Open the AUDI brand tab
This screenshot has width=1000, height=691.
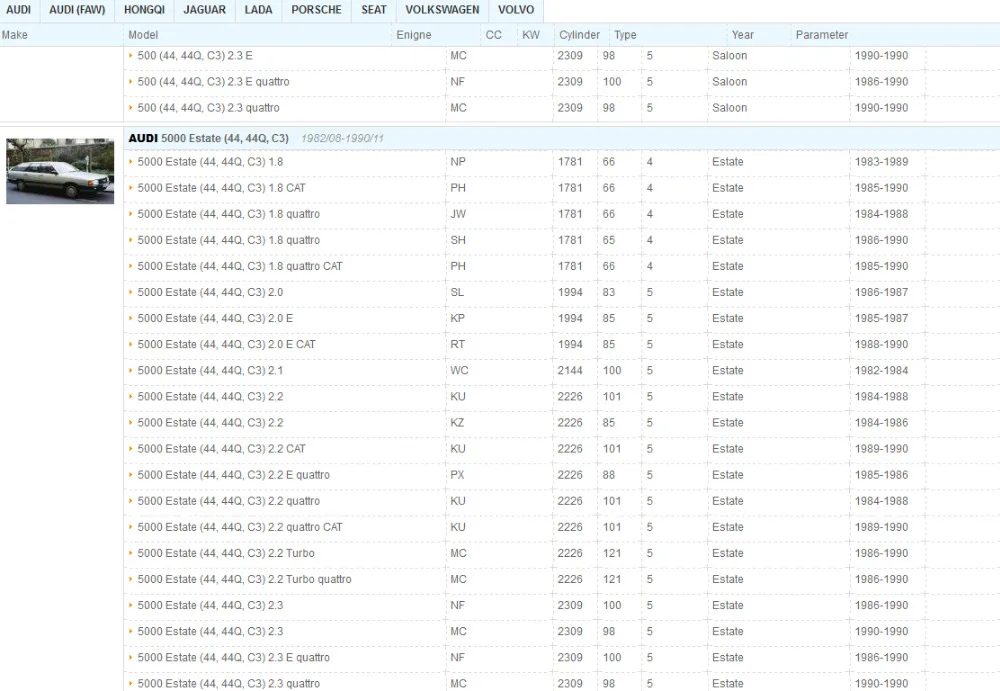18,10
